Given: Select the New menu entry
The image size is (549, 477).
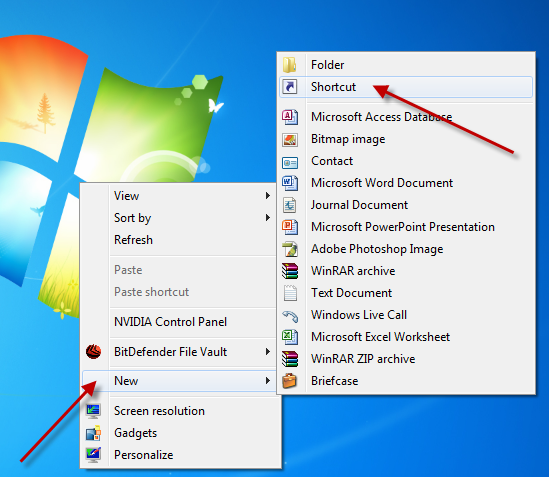Looking at the screenshot, I should tap(180, 381).
